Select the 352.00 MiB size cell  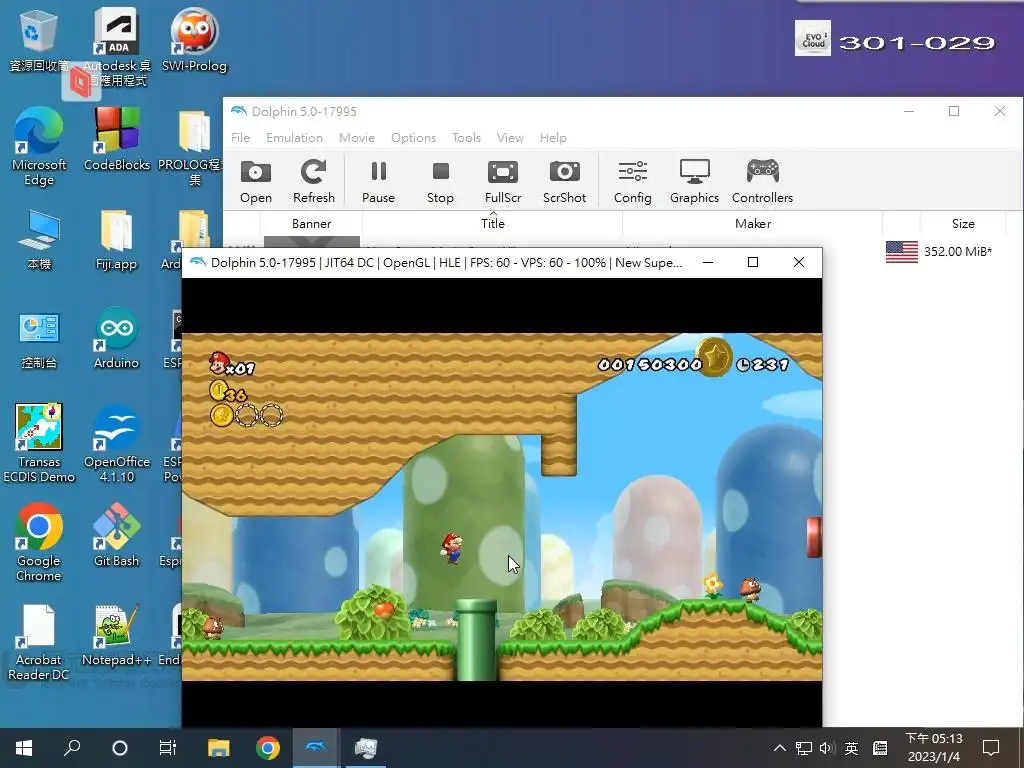point(958,251)
